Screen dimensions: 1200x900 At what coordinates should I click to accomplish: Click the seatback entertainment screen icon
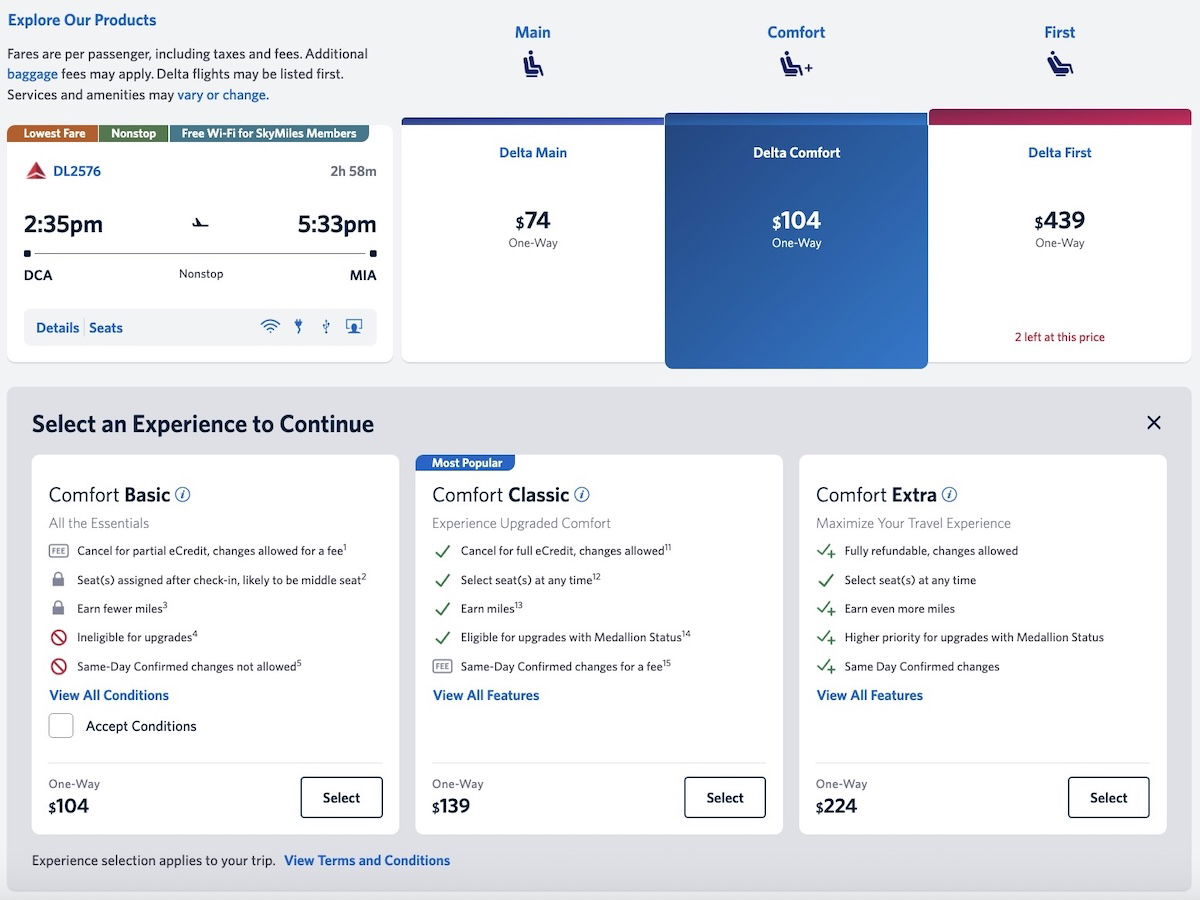click(x=353, y=326)
